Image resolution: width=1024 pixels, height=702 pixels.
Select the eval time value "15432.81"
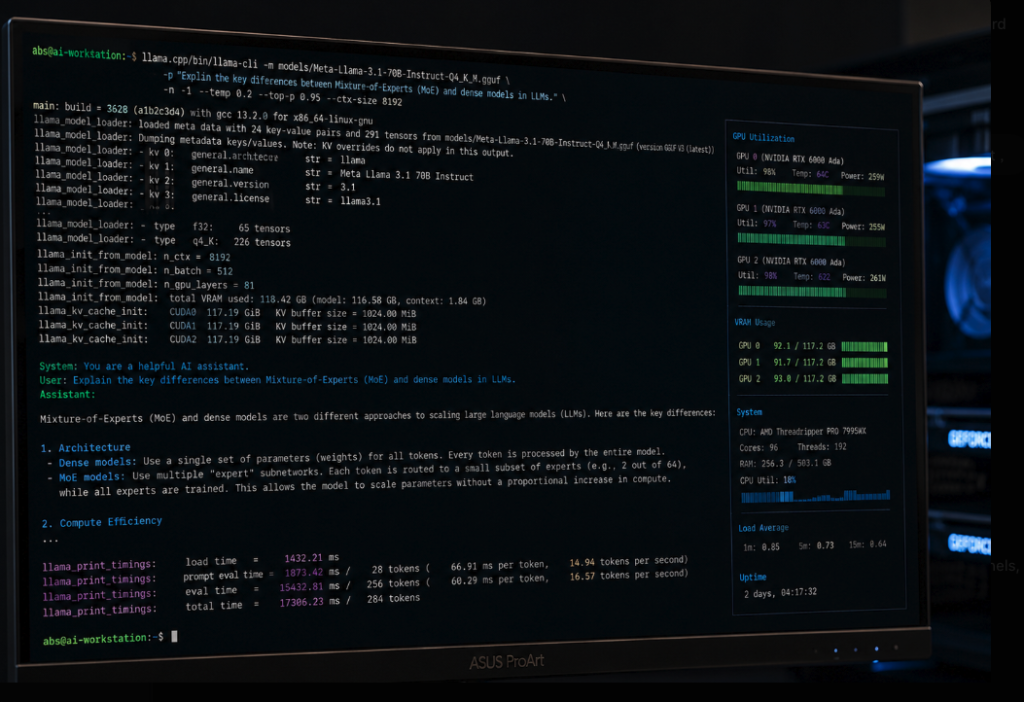[301, 587]
